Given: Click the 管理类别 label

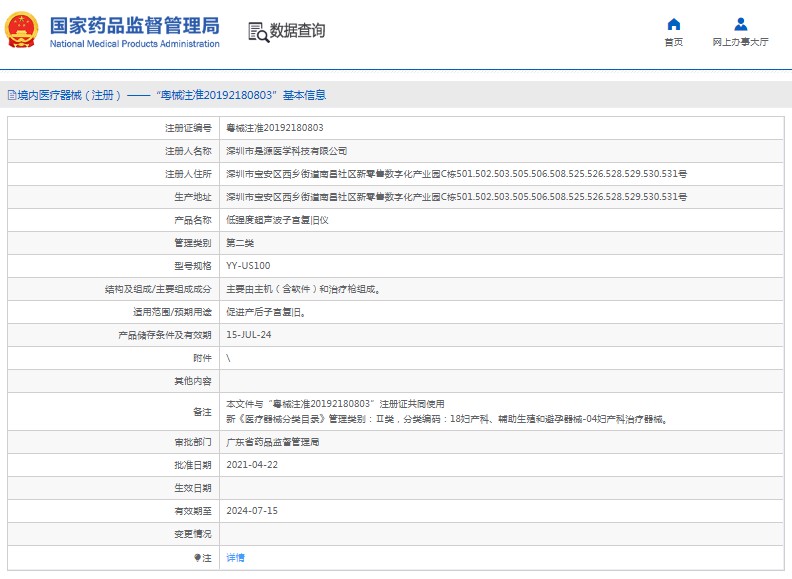Looking at the screenshot, I should [x=192, y=243].
